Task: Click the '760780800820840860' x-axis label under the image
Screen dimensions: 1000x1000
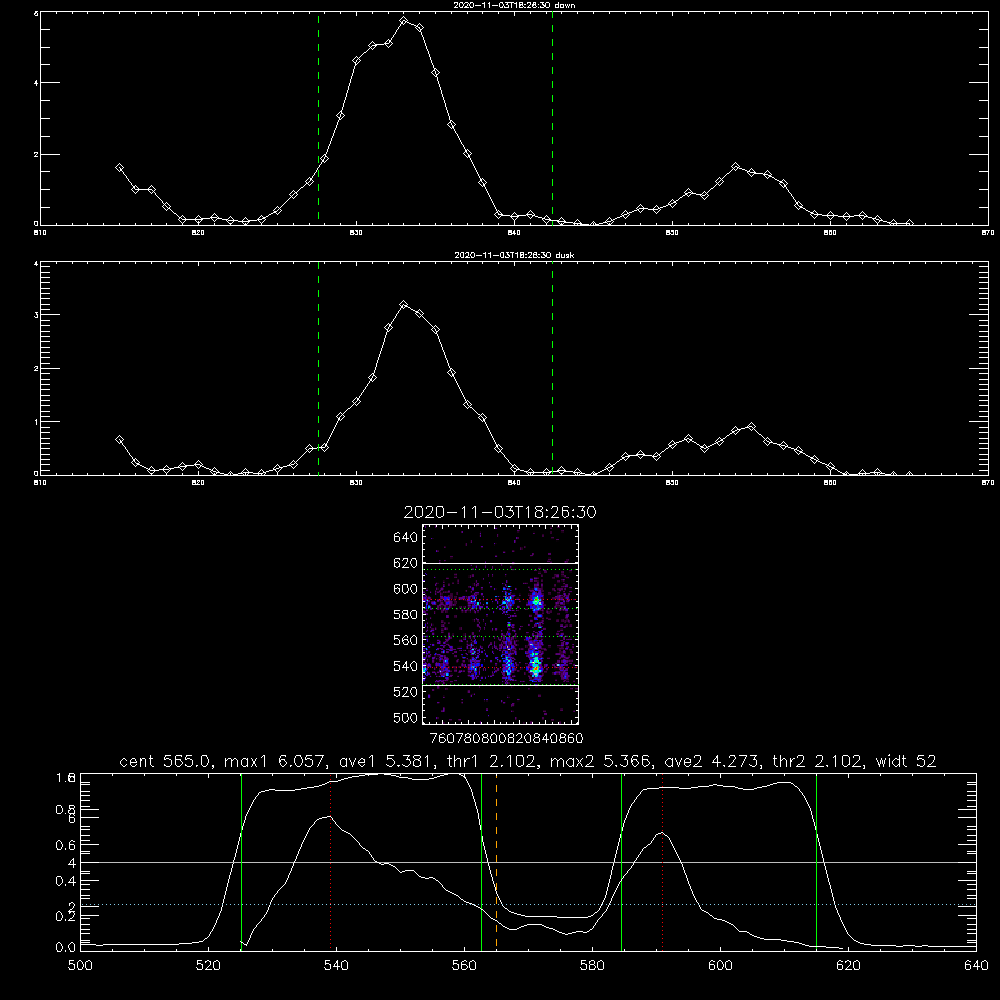Action: point(507,738)
